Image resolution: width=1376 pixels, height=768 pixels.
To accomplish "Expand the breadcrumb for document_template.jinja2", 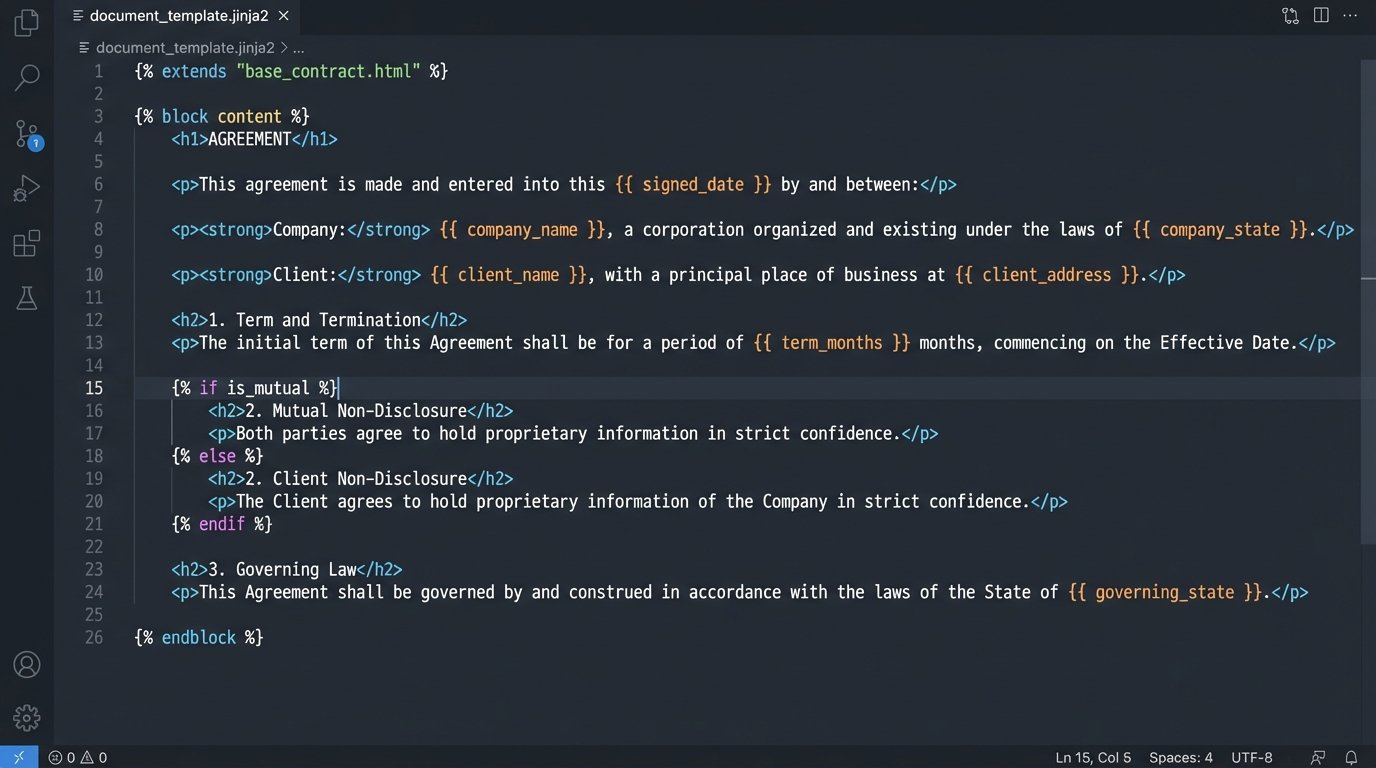I will [x=184, y=47].
